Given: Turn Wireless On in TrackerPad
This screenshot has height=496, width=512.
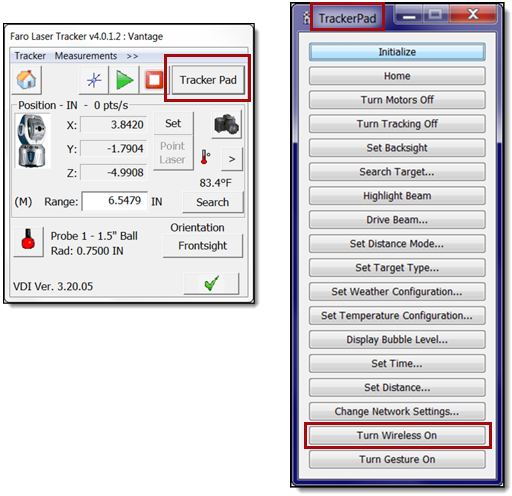Looking at the screenshot, I should point(397,435).
